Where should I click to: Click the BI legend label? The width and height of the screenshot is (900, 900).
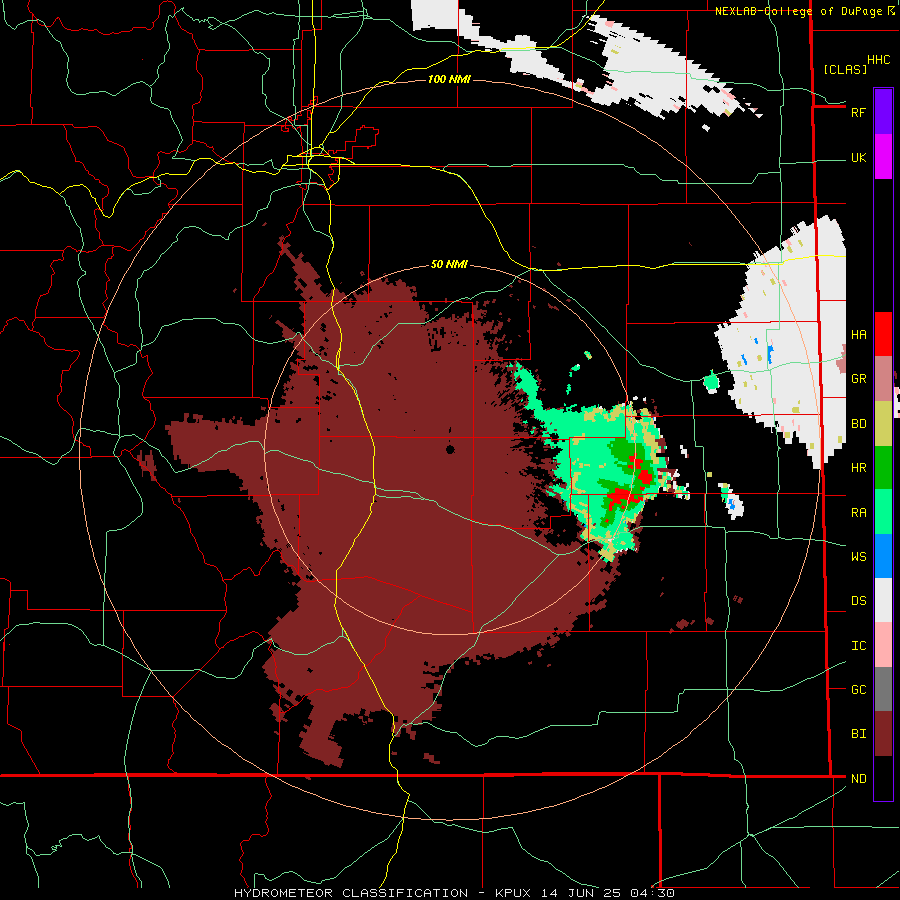(858, 734)
